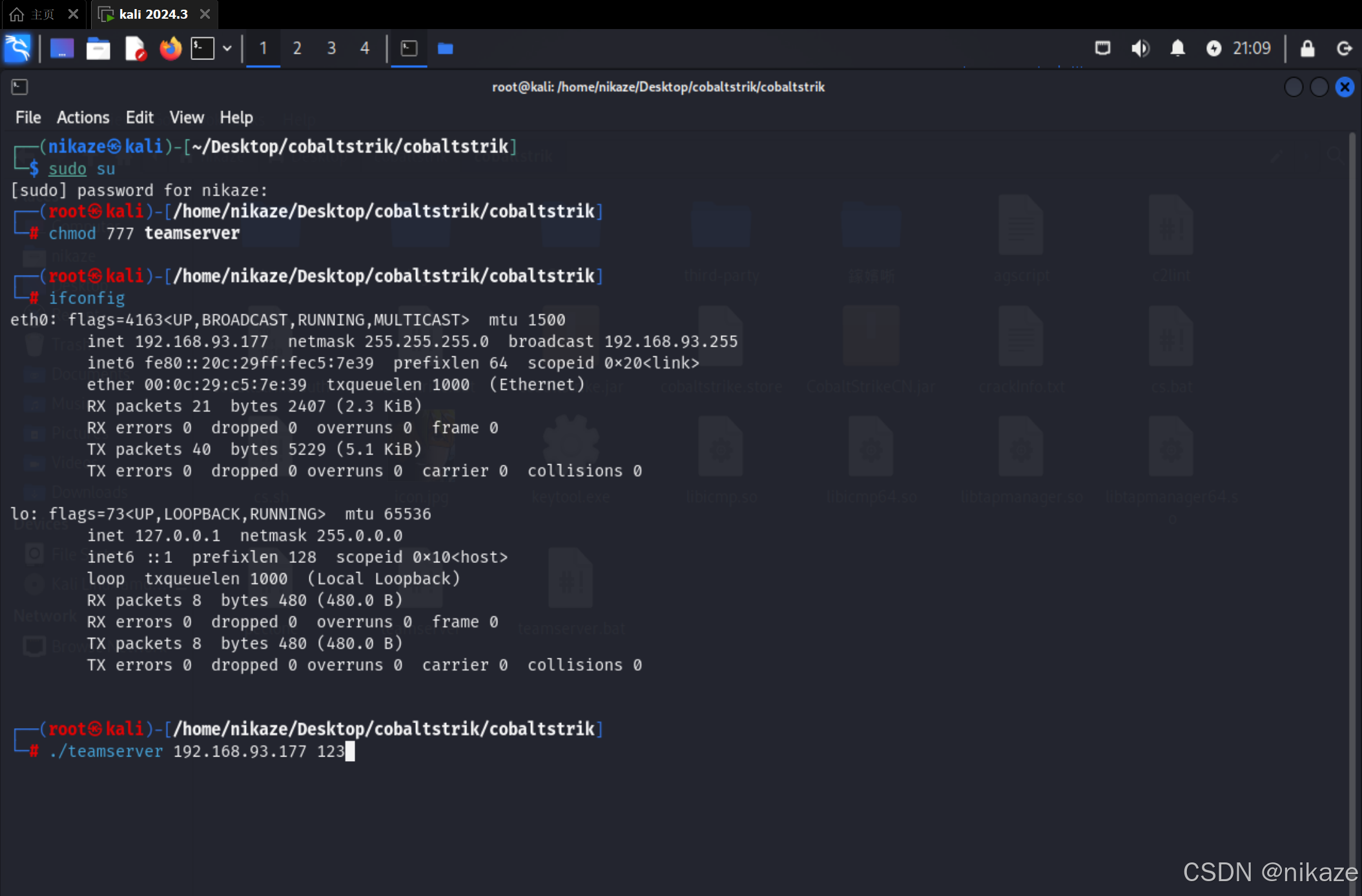Switch to workspace 2
This screenshot has width=1362, height=896.
[297, 48]
